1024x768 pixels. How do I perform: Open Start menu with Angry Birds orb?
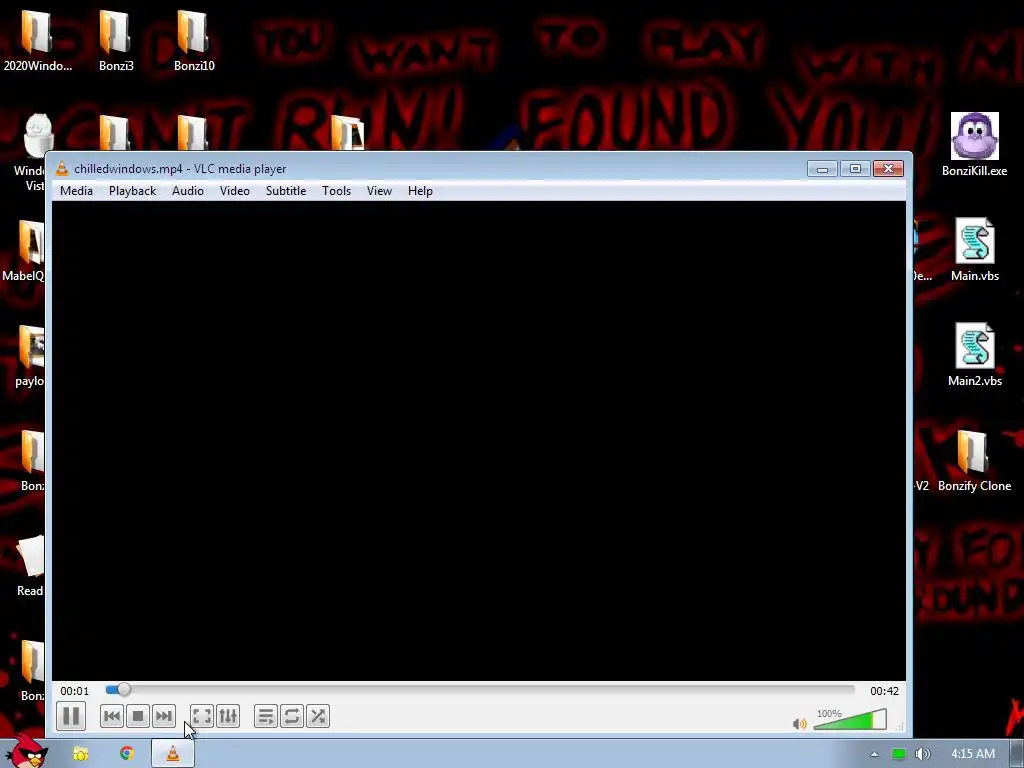[x=26, y=751]
